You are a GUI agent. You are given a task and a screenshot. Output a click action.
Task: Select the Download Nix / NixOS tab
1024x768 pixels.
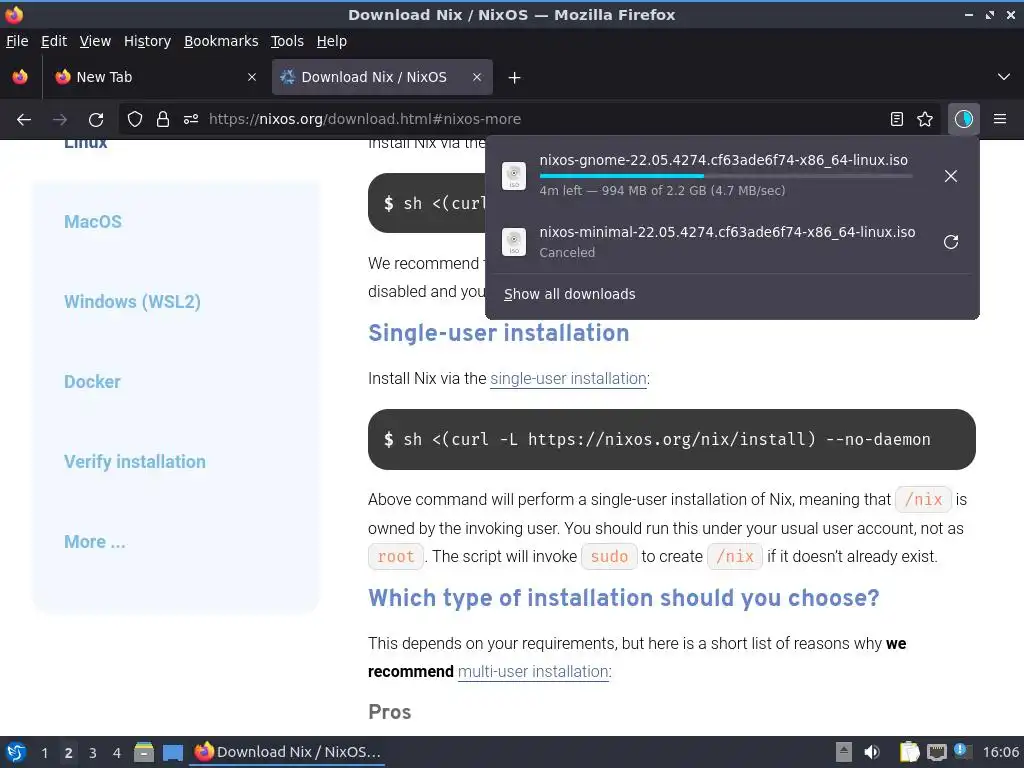382,77
